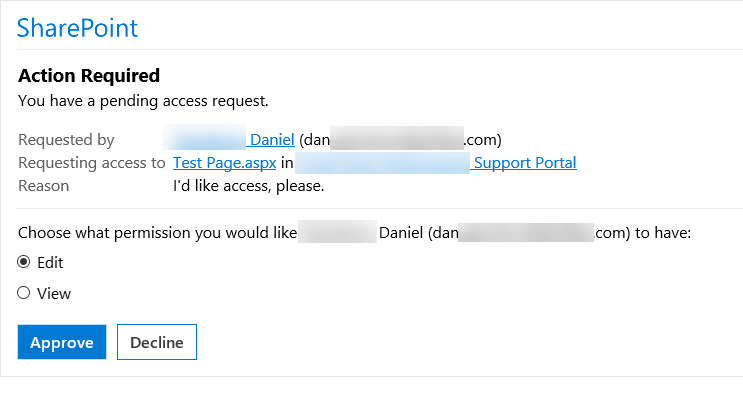Screen dimensions: 743x417
Task: Click the 'Edit' option label text
Action: [x=50, y=263]
